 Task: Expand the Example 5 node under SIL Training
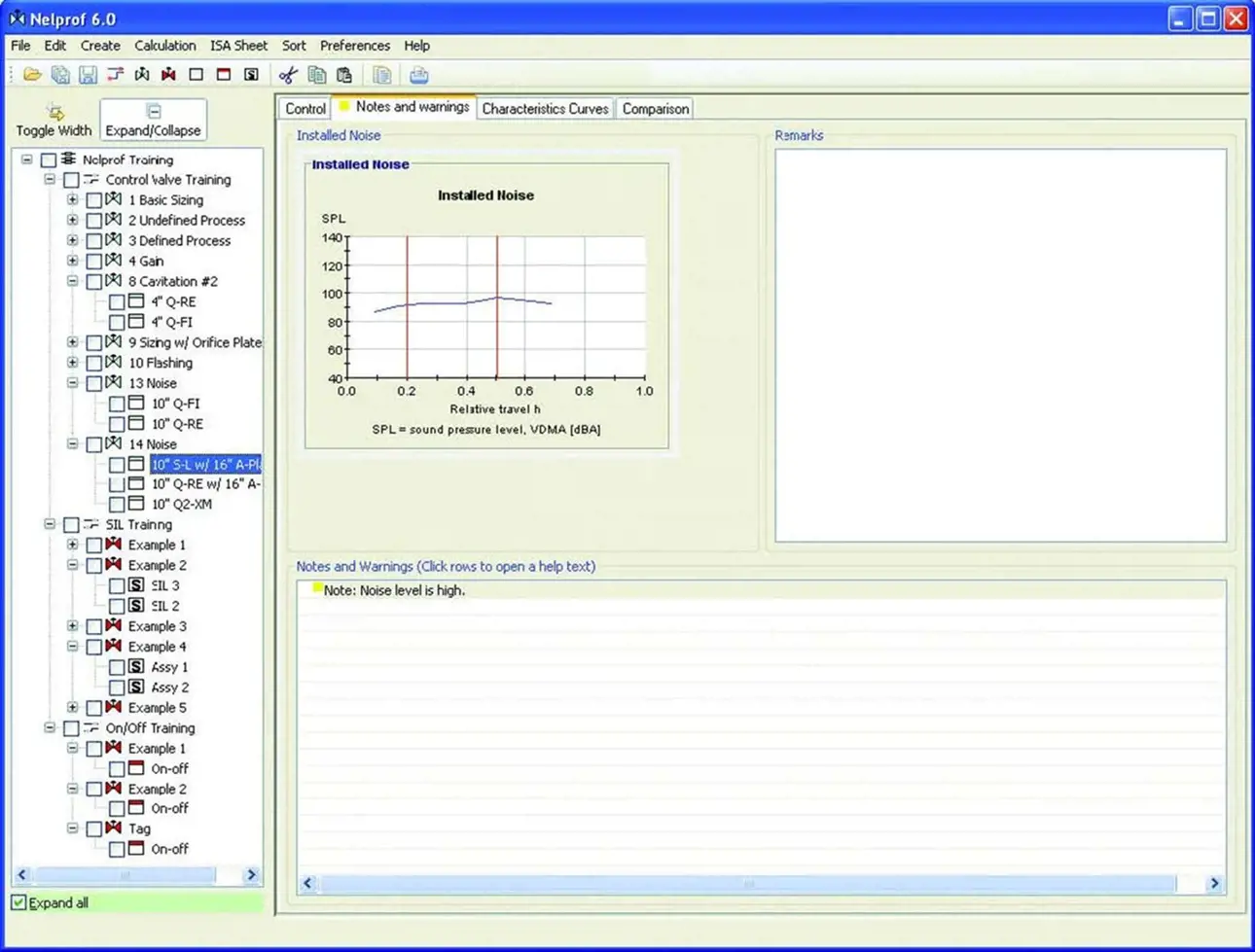coord(73,708)
